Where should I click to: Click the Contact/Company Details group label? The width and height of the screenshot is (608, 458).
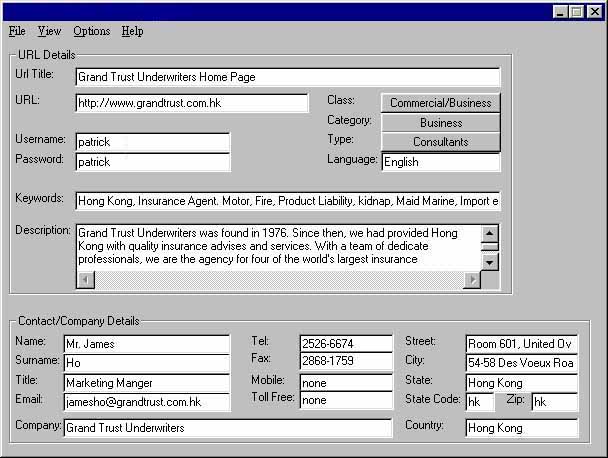tap(79, 321)
